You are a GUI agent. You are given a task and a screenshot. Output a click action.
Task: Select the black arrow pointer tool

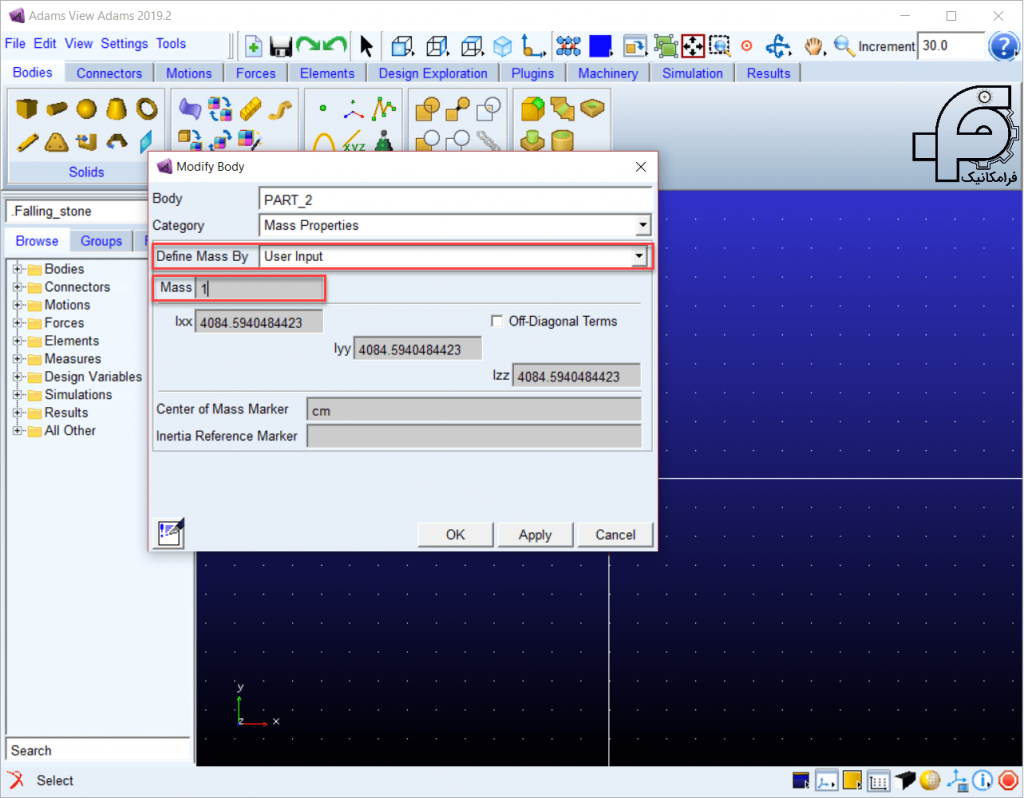(x=366, y=46)
